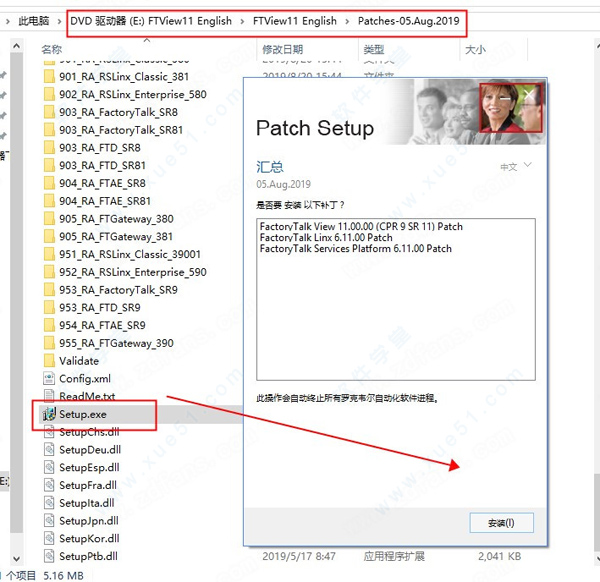Expand chevron before Patches-05.Aug.2019 breadcrumb
This screenshot has width=600, height=582.
point(347,21)
